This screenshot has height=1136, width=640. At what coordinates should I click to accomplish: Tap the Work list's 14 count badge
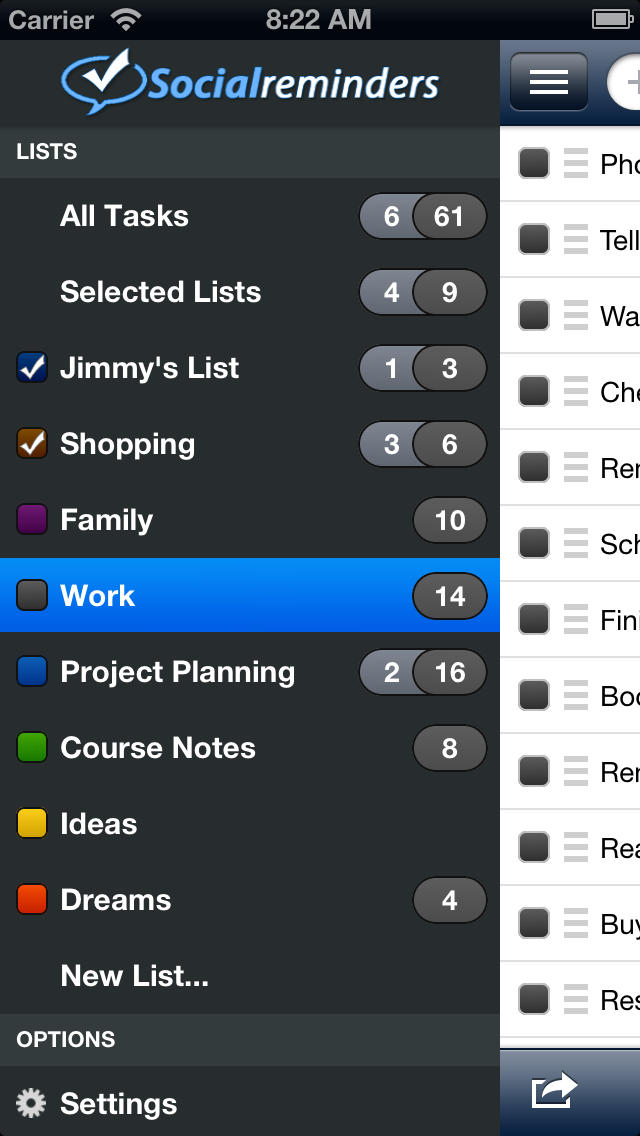coord(449,596)
